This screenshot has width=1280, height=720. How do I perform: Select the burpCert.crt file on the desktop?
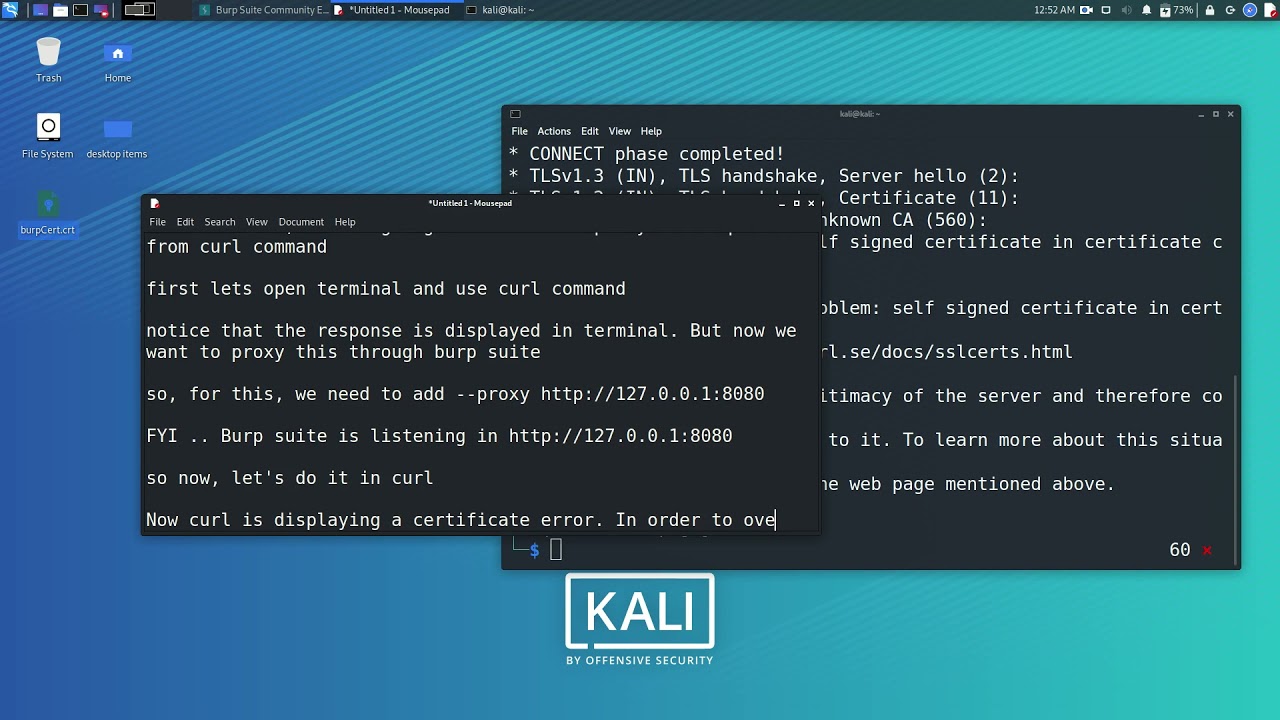tap(48, 212)
